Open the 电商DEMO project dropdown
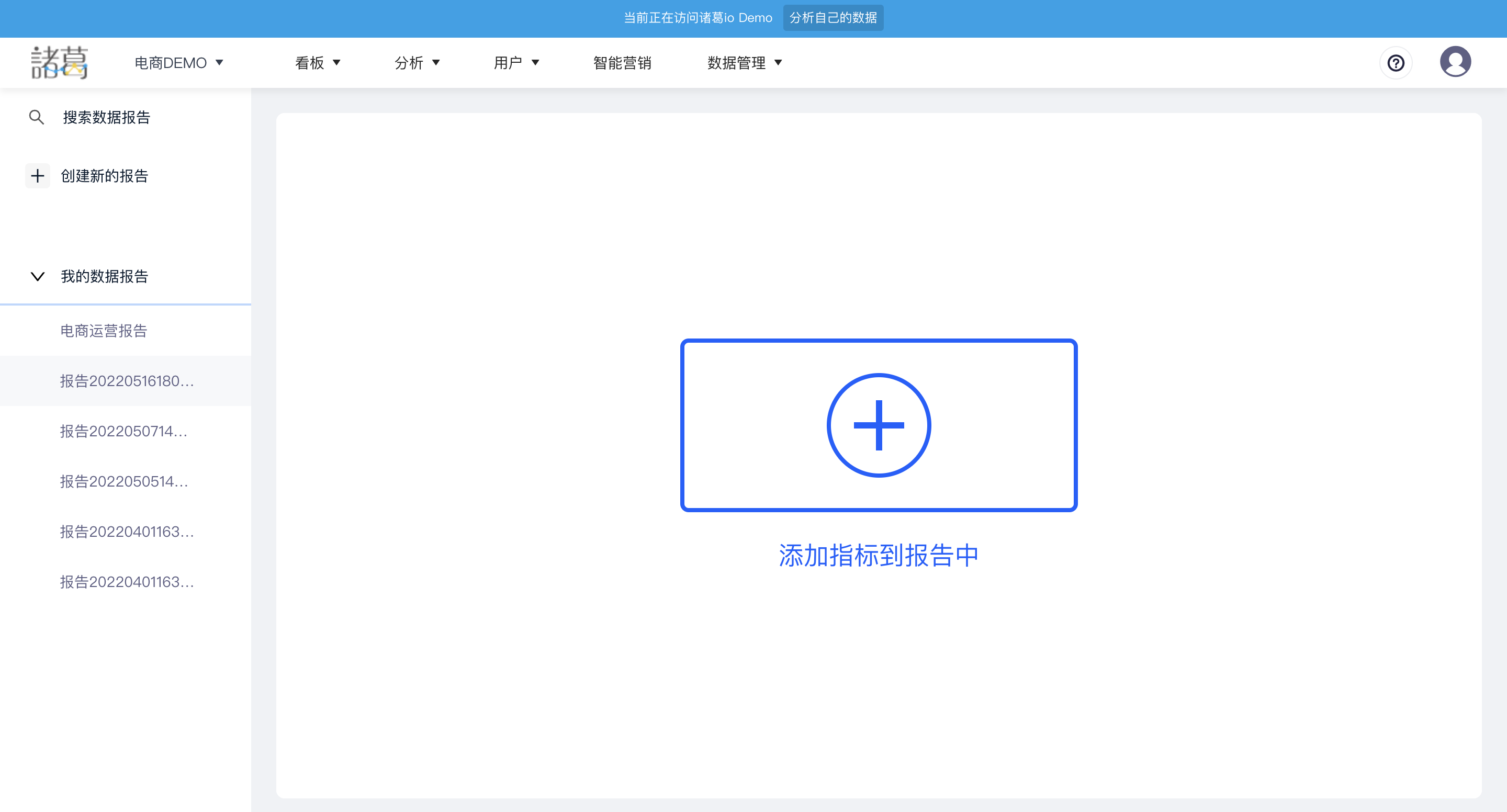The width and height of the screenshot is (1507, 812). (x=178, y=63)
